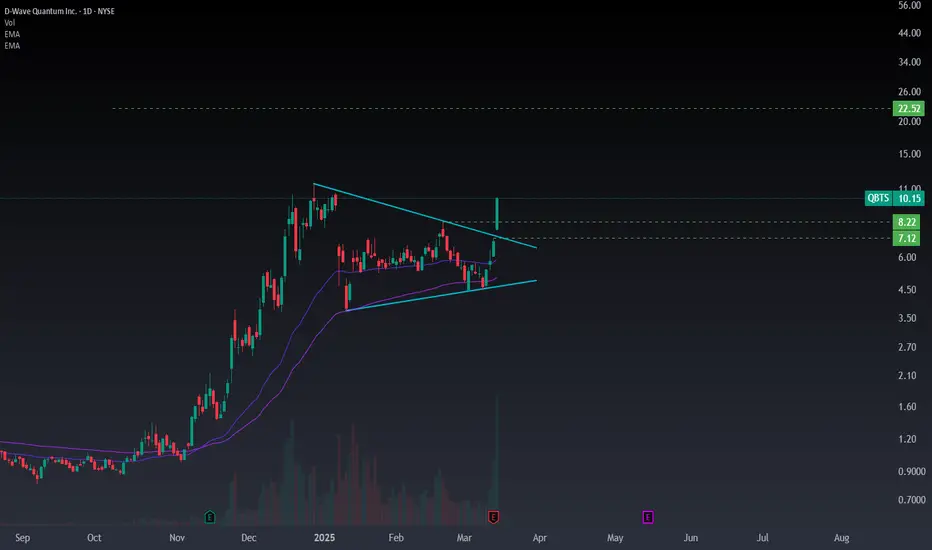Click the Feb label on time axis
The width and height of the screenshot is (932, 550).
pos(396,538)
